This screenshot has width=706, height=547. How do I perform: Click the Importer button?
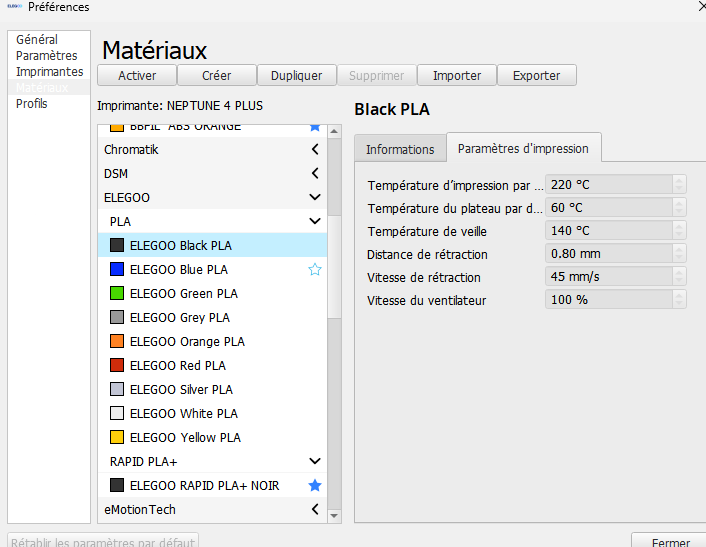click(x=457, y=75)
